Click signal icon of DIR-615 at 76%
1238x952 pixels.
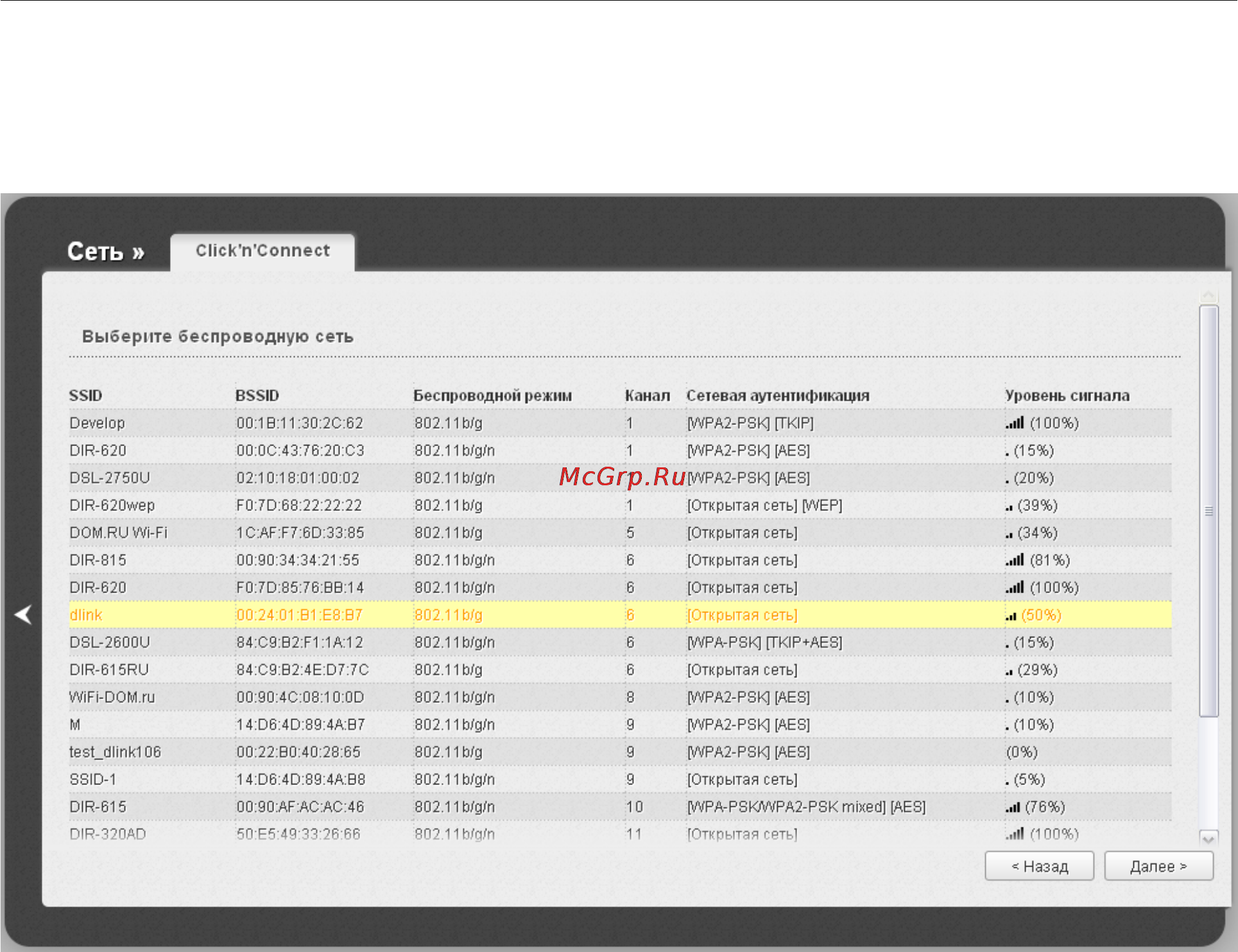click(x=1013, y=807)
